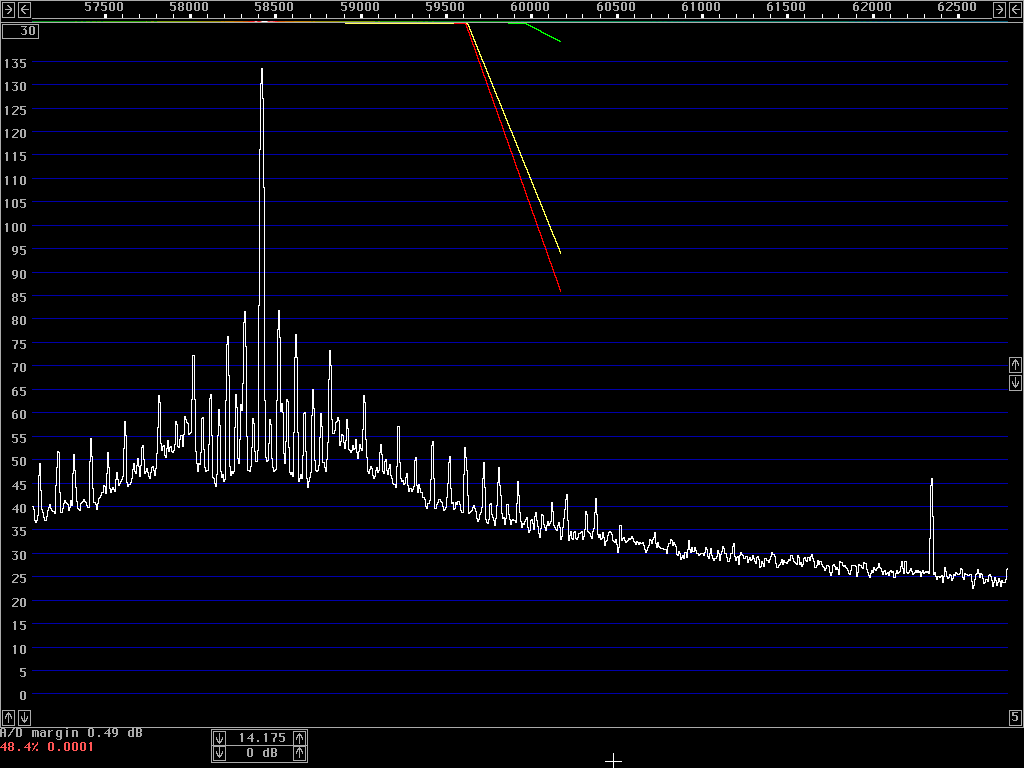Click the 50 dB axis label
The height and width of the screenshot is (768, 1024).
[x=19, y=462]
